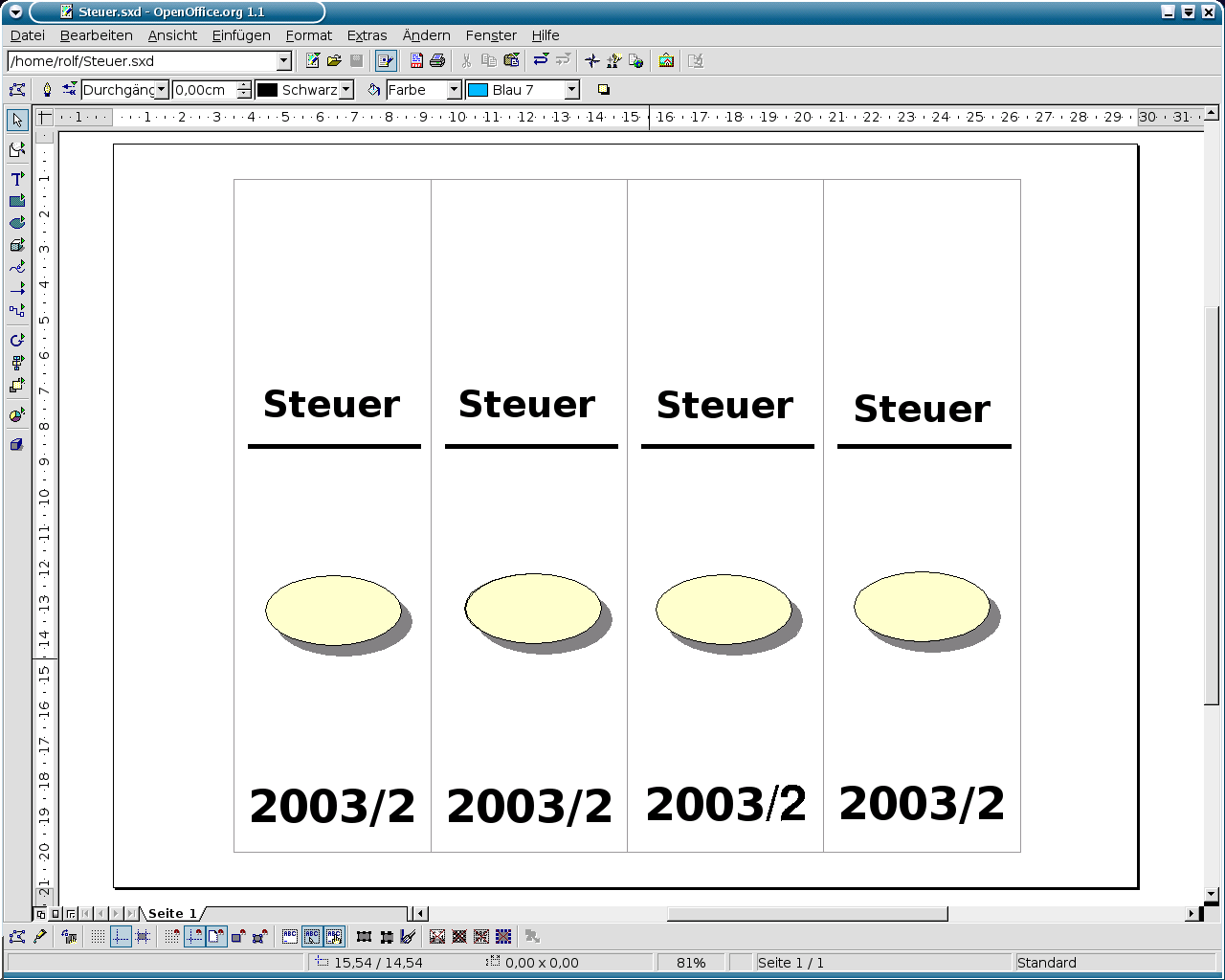The image size is (1225, 980).
Task: Expand the Schwarz line color dropdown
Action: (x=346, y=90)
